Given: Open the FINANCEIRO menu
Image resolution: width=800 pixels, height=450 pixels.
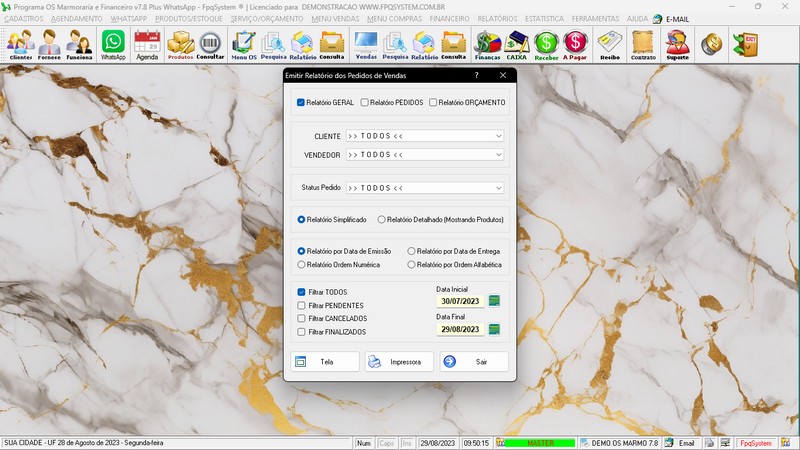Looking at the screenshot, I should pos(449,19).
